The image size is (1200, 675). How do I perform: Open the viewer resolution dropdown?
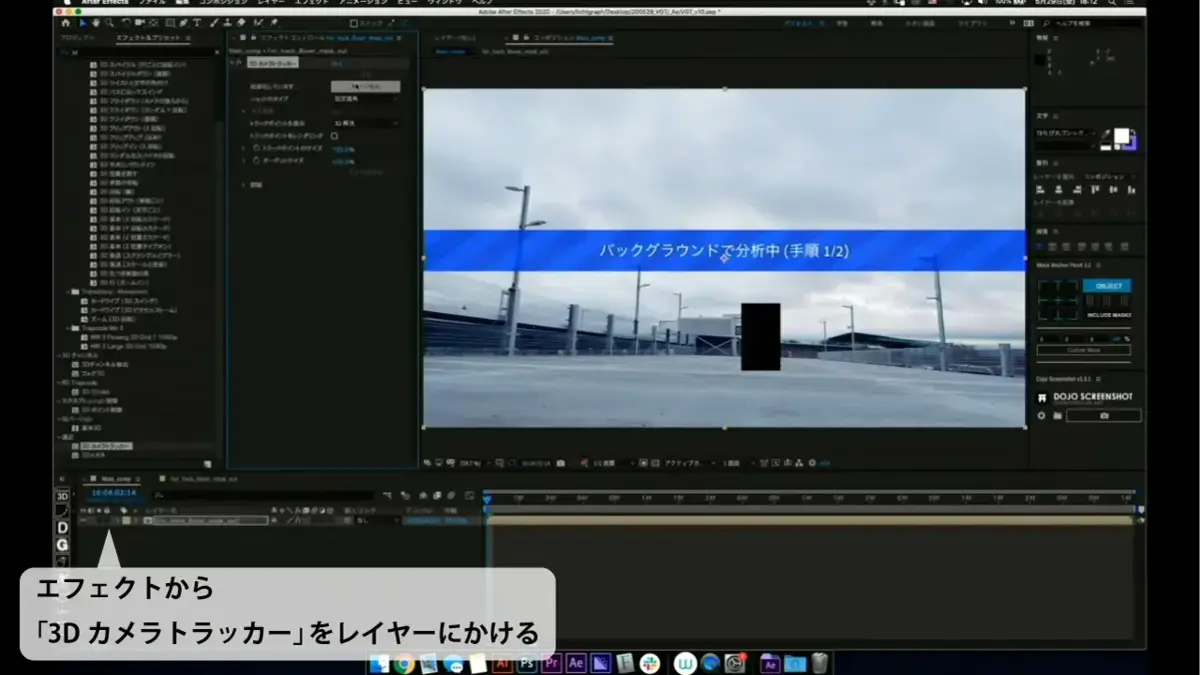pos(613,463)
